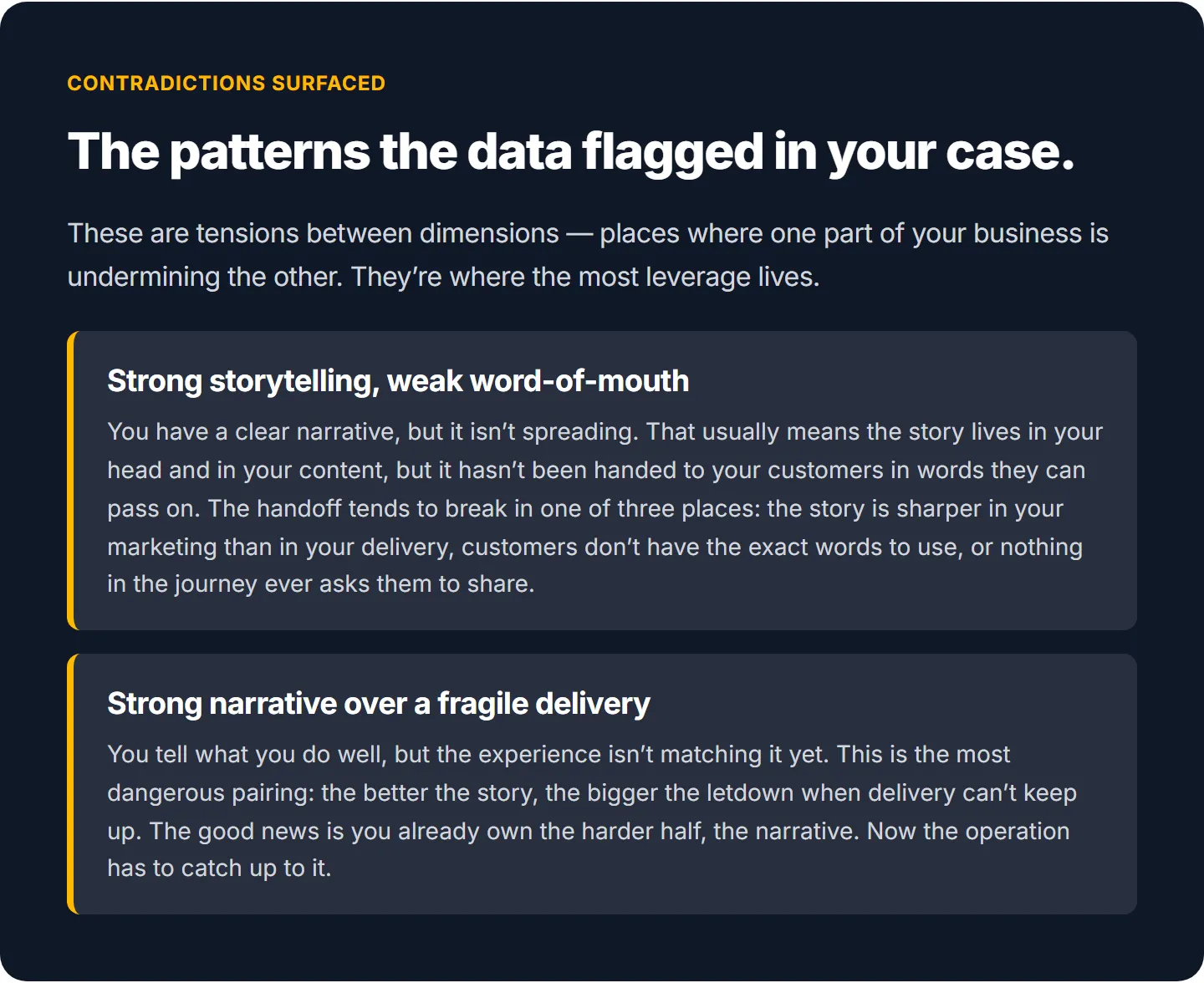Click the words 'fragile delivery' in the second card title
The height and width of the screenshot is (983, 1204).
coord(543,704)
